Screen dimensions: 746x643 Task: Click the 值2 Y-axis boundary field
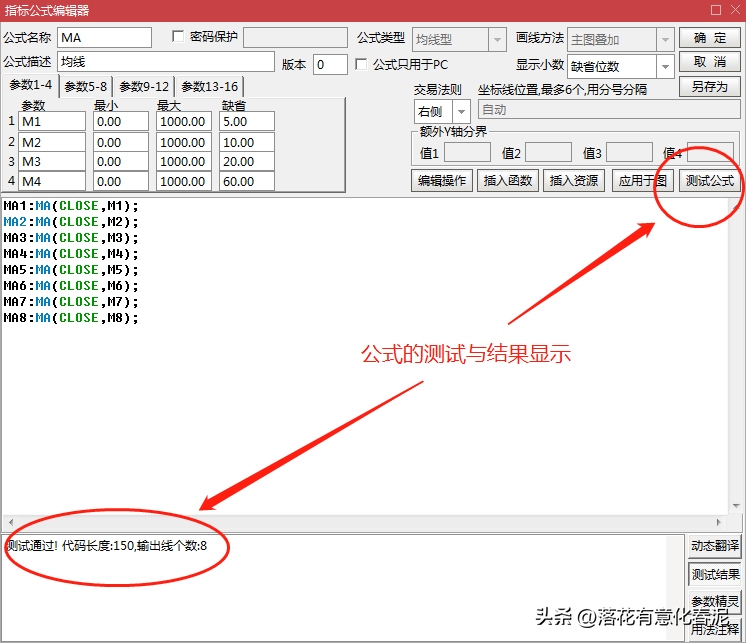[548, 153]
